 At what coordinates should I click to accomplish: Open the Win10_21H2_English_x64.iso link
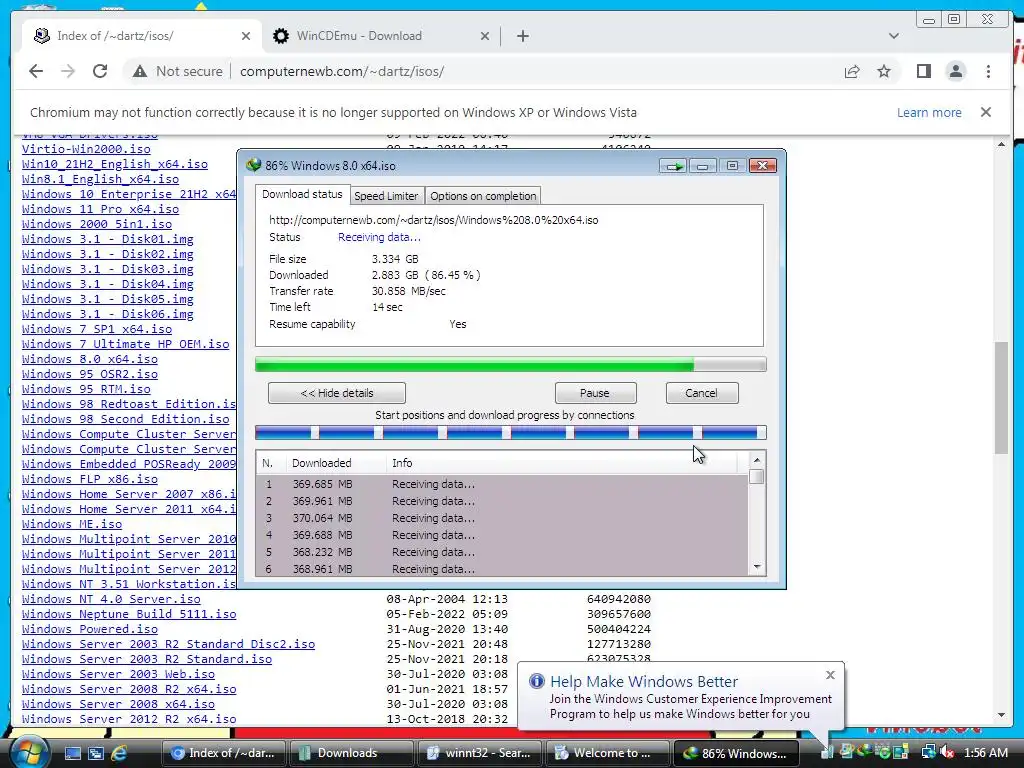pyautogui.click(x=115, y=164)
